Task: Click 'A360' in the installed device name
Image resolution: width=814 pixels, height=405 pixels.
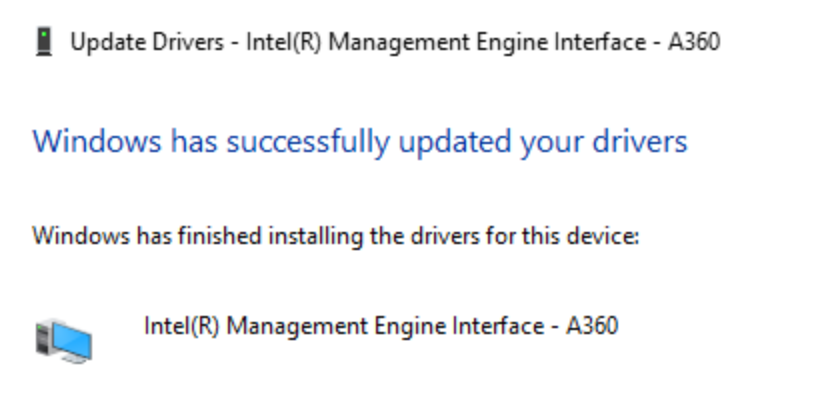Action: [592, 326]
